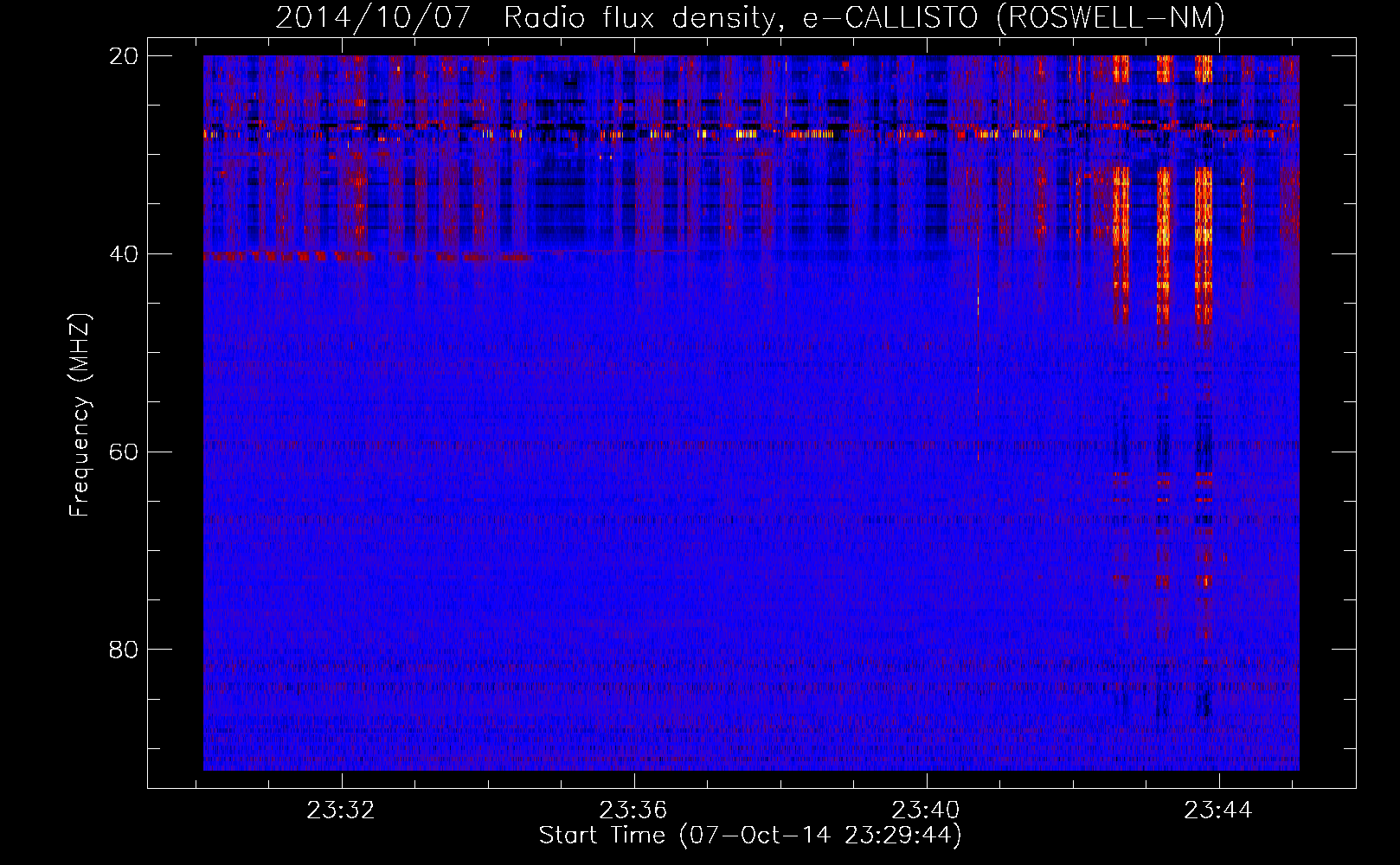Viewport: 1400px width, 865px height.
Task: Click the 40 frequency tick label
Action: (x=124, y=254)
